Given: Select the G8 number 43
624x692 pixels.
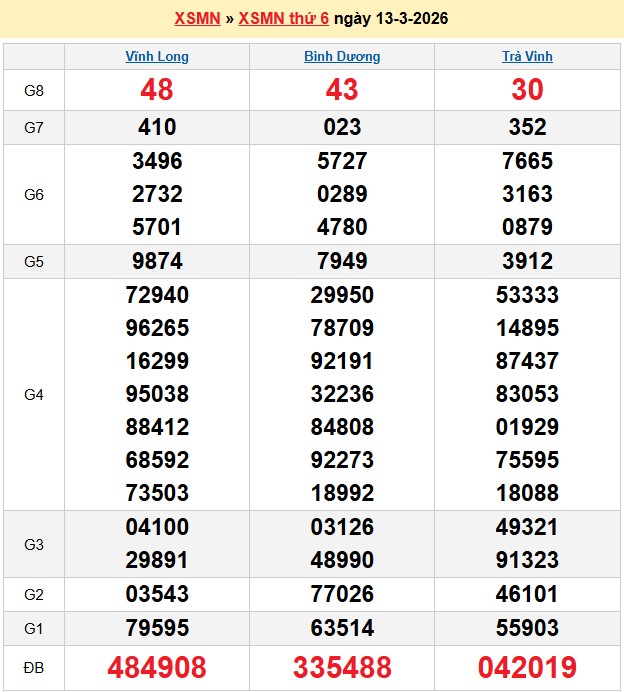Looking at the screenshot, I should pyautogui.click(x=342, y=90).
